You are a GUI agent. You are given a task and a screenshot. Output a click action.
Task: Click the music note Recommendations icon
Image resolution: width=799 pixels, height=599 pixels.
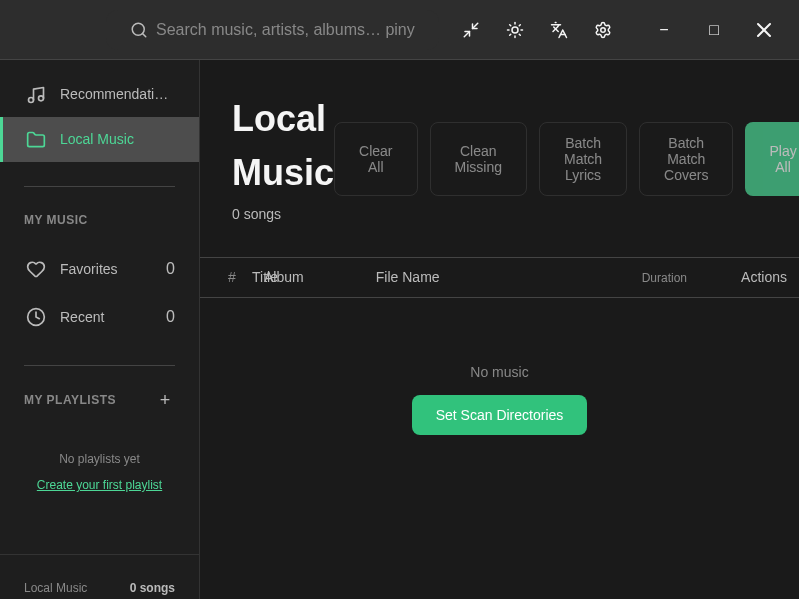[x=36, y=95]
